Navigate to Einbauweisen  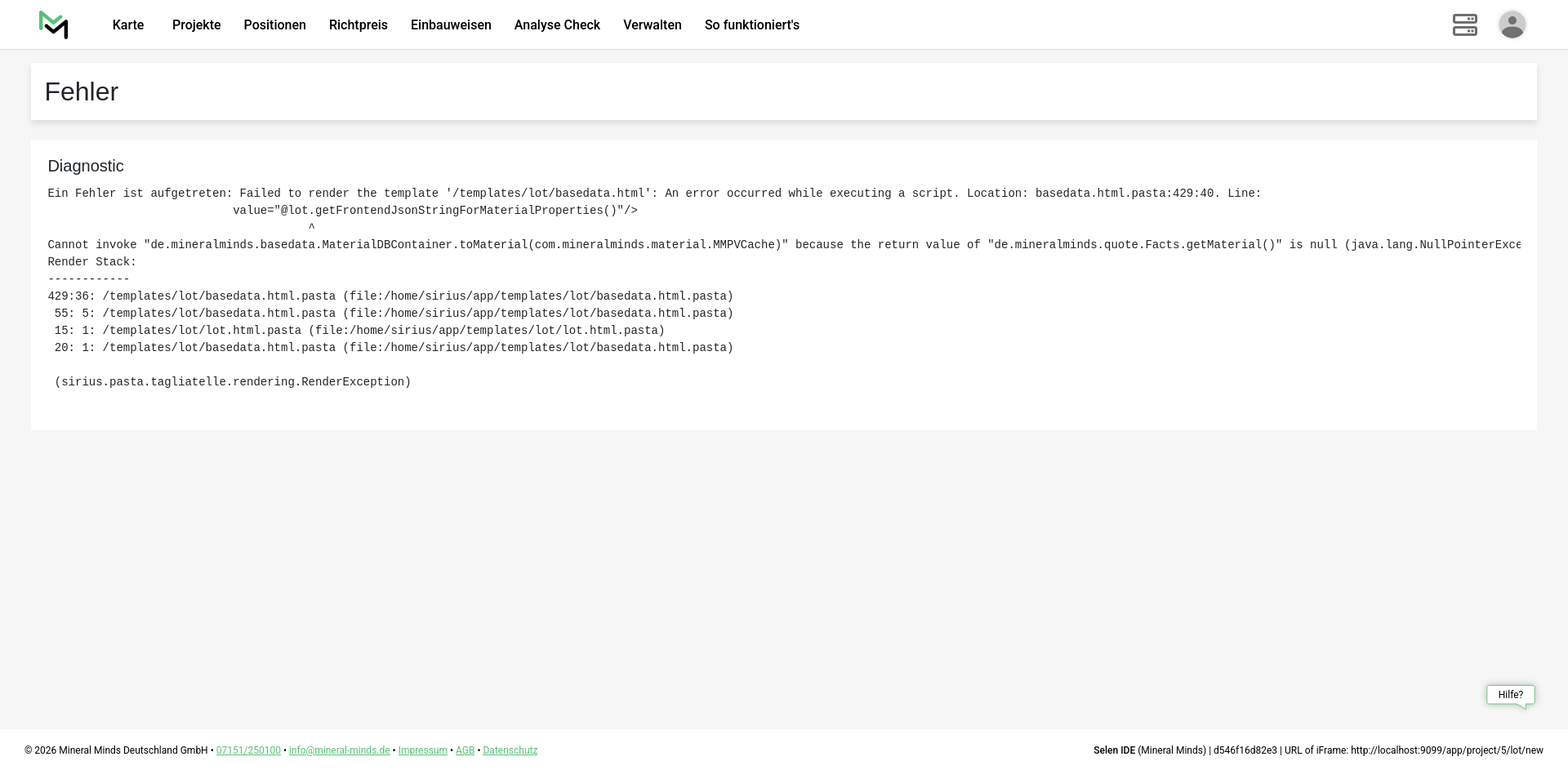(x=451, y=25)
